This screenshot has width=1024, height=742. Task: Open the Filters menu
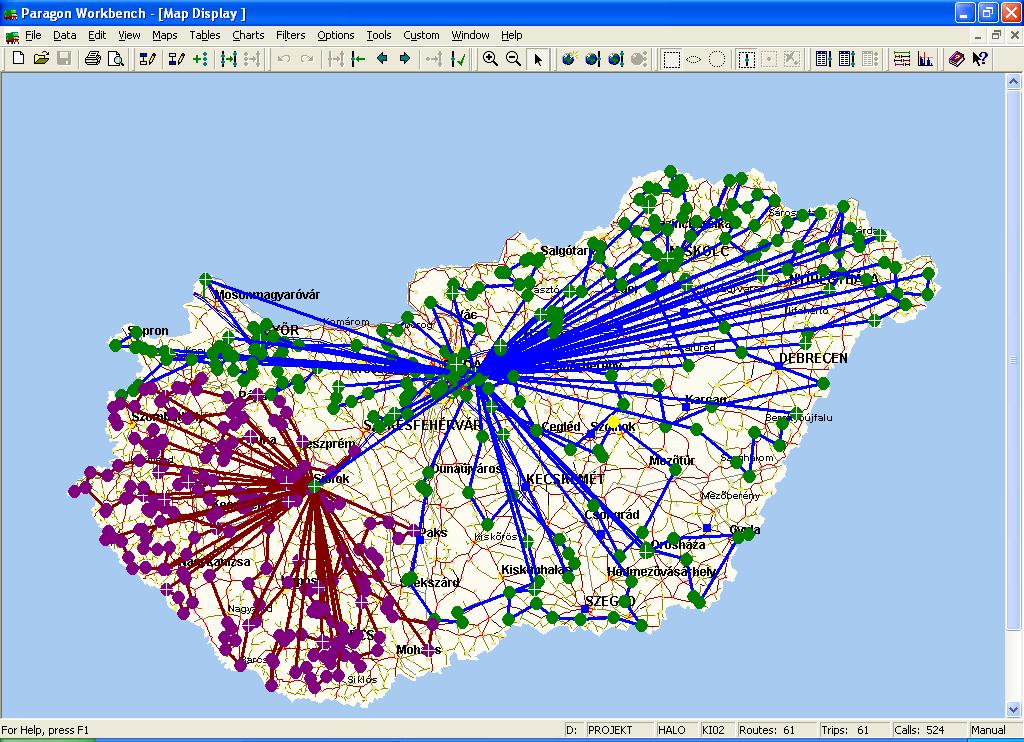click(x=291, y=35)
